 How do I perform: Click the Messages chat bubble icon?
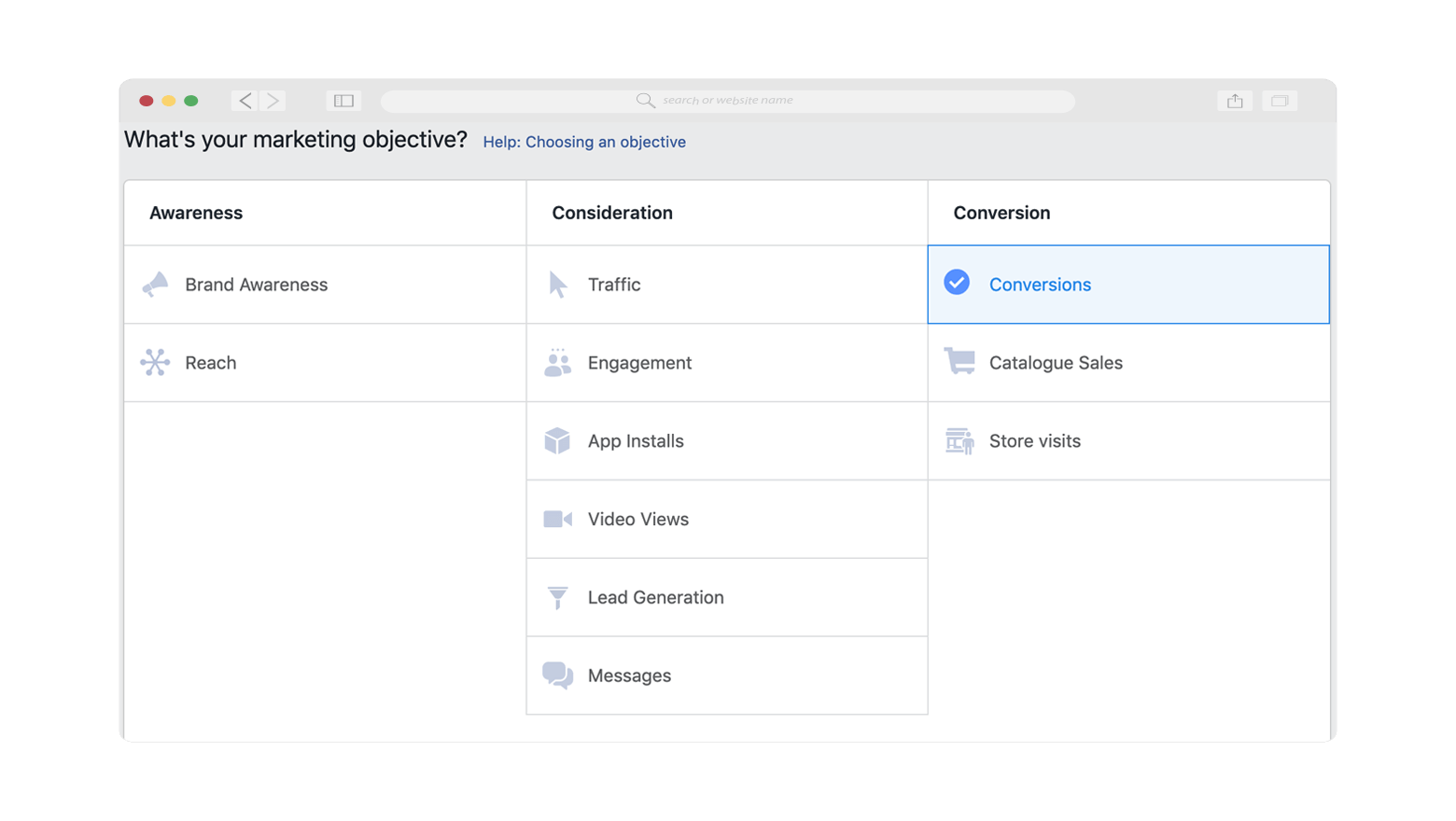coord(557,675)
